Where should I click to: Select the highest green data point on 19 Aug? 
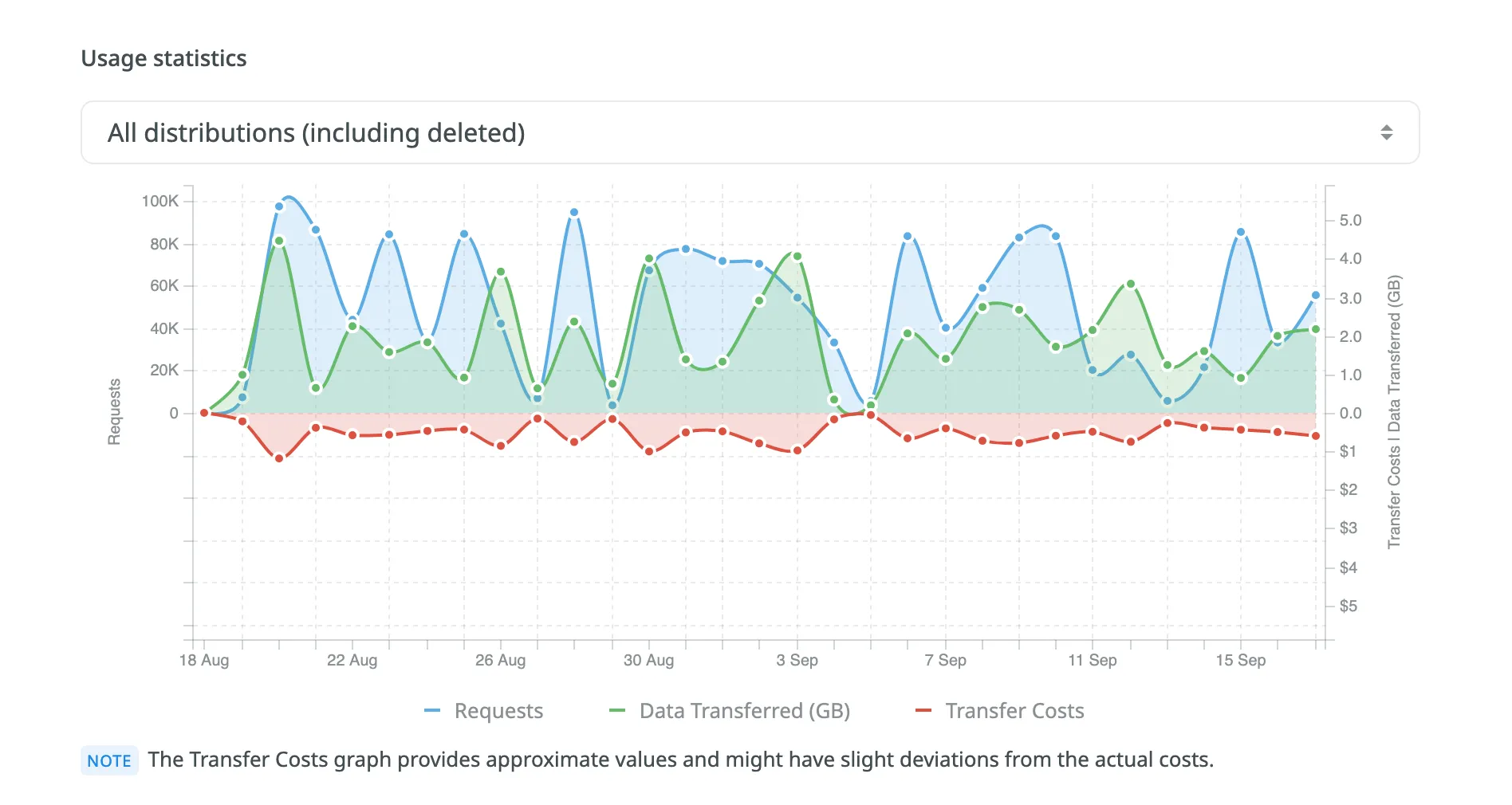[278, 240]
